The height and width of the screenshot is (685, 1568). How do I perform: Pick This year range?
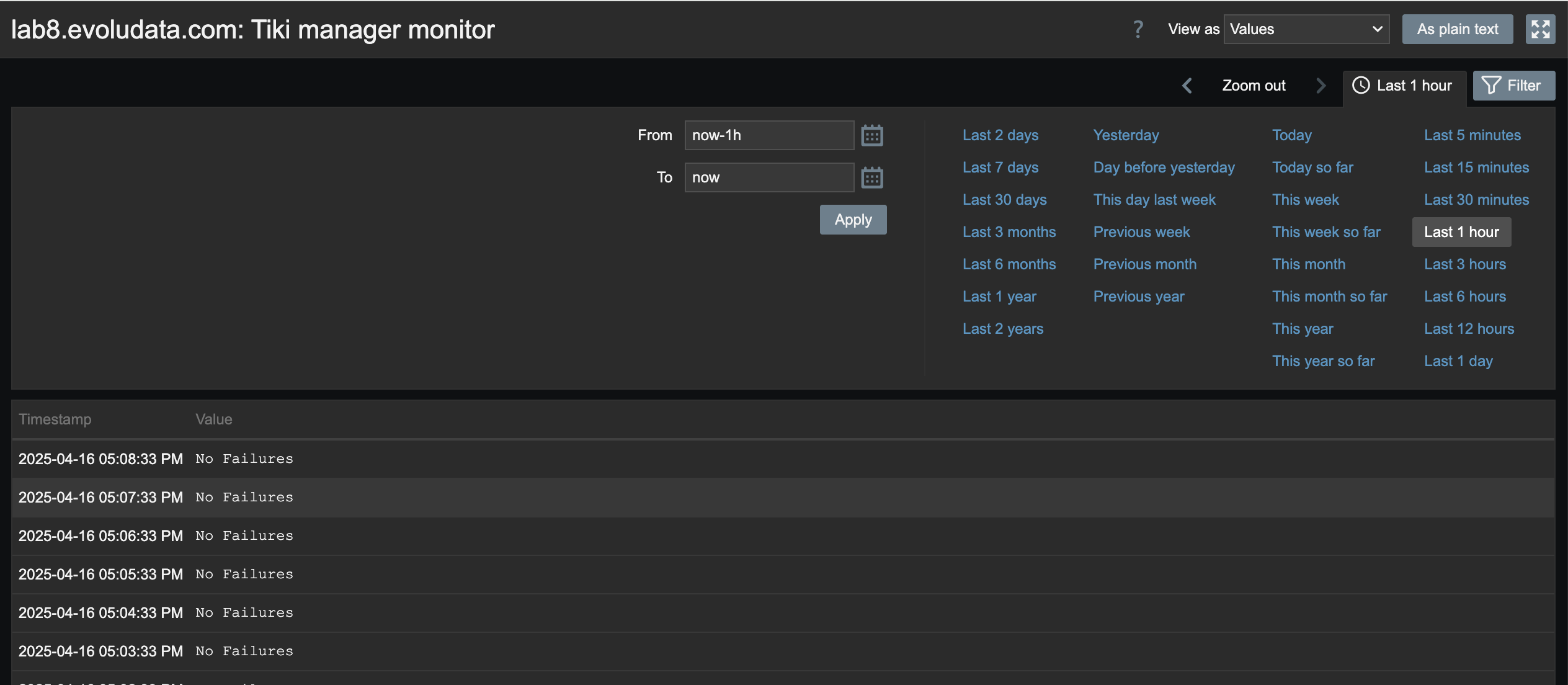pyautogui.click(x=1303, y=329)
